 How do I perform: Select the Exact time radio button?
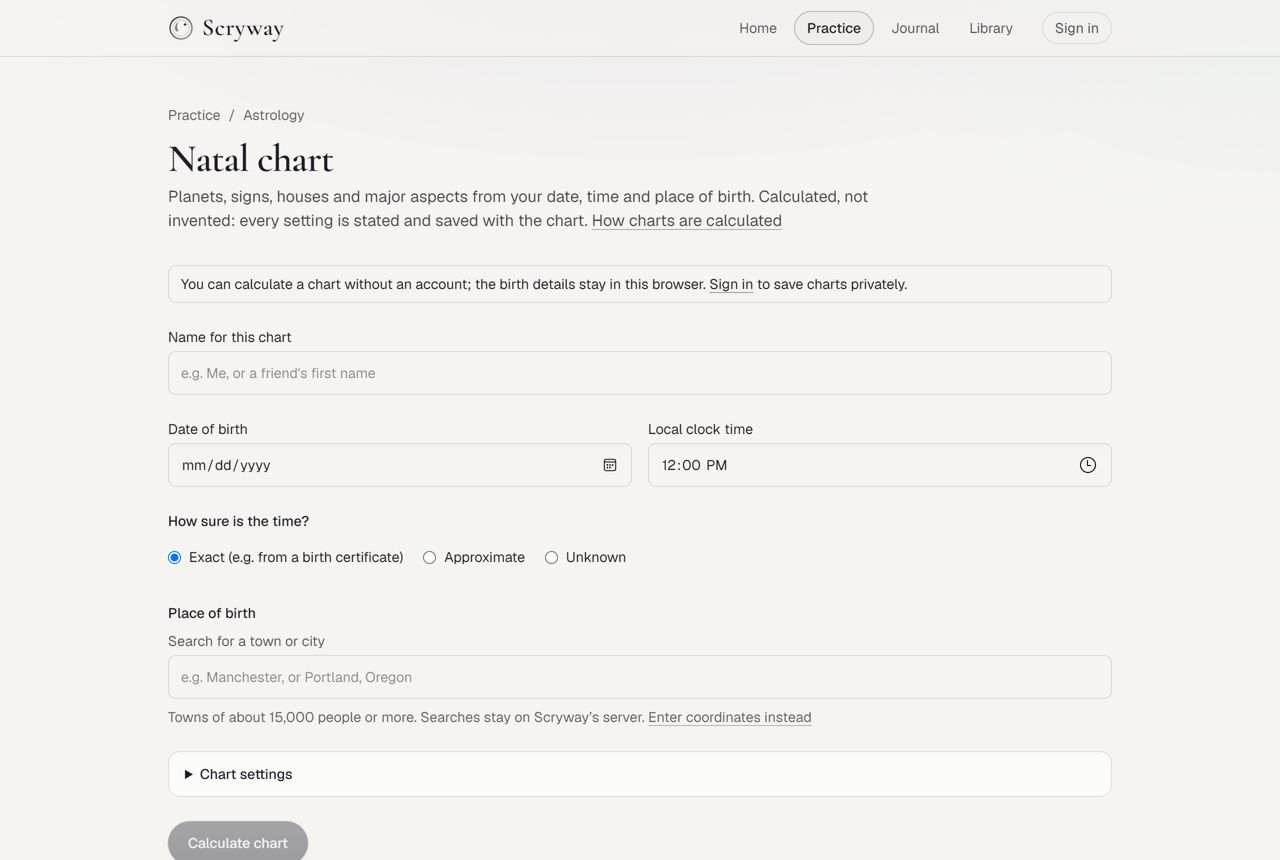click(175, 557)
